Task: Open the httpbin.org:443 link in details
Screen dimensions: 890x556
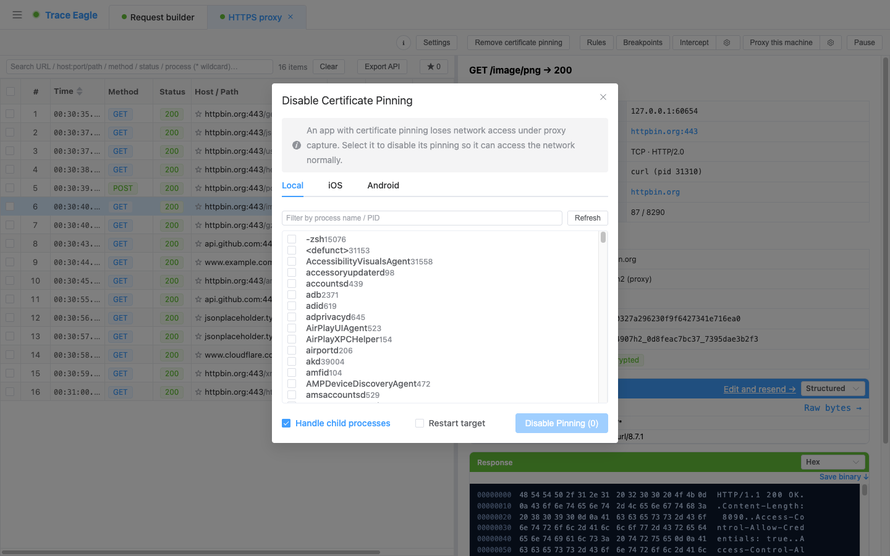Action: point(664,131)
